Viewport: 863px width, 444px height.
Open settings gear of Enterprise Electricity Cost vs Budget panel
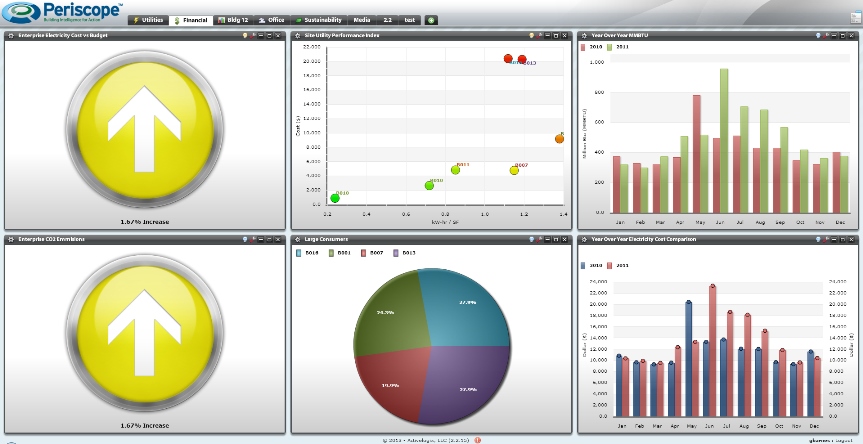tap(11, 35)
